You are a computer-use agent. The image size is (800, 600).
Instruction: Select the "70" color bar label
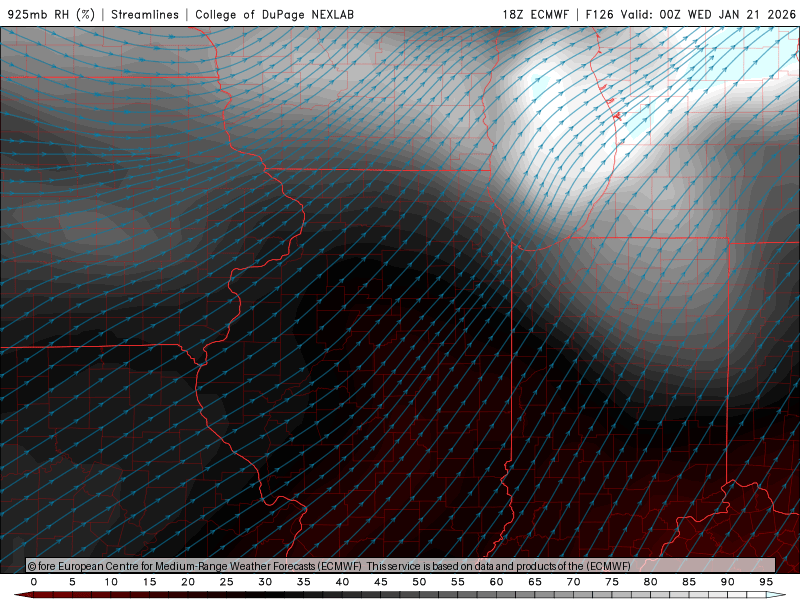point(573,582)
